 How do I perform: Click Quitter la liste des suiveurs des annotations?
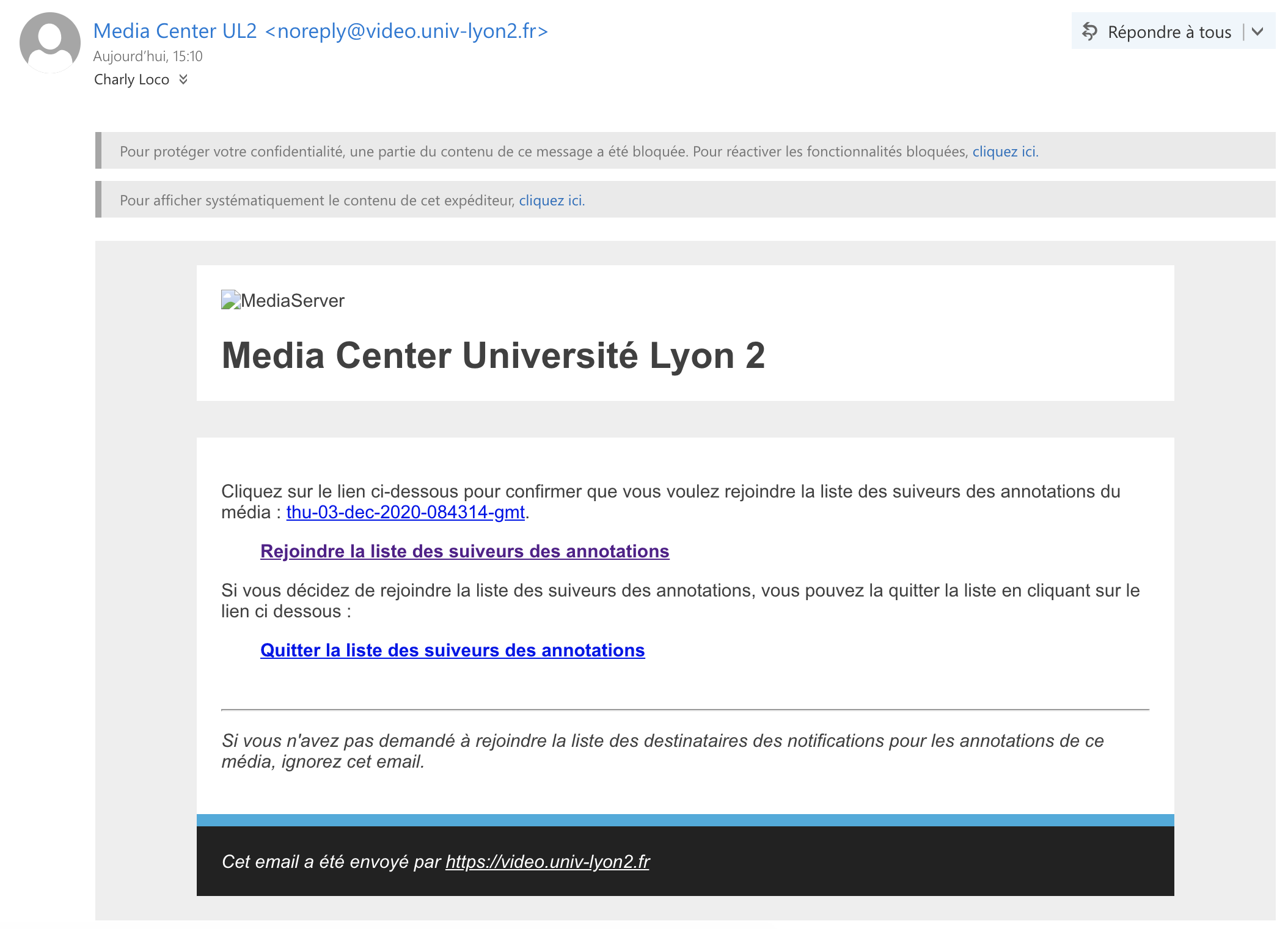453,650
